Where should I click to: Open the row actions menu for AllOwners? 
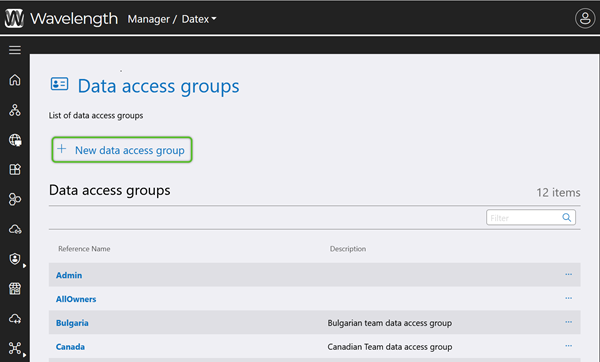click(x=569, y=298)
